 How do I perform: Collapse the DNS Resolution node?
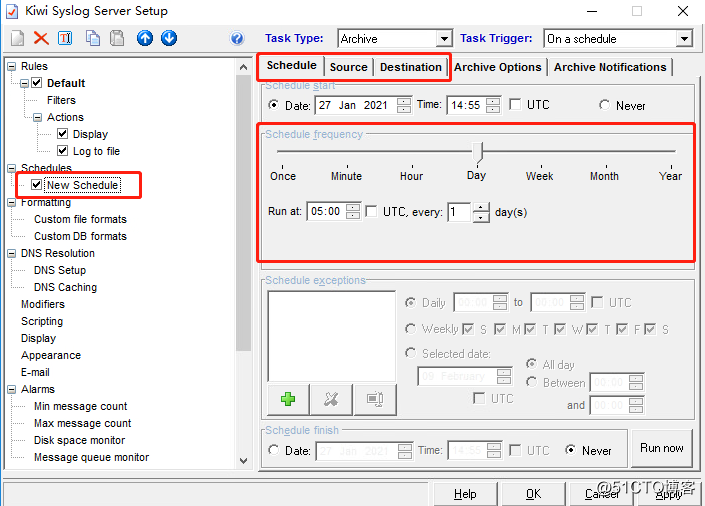pyautogui.click(x=12, y=253)
